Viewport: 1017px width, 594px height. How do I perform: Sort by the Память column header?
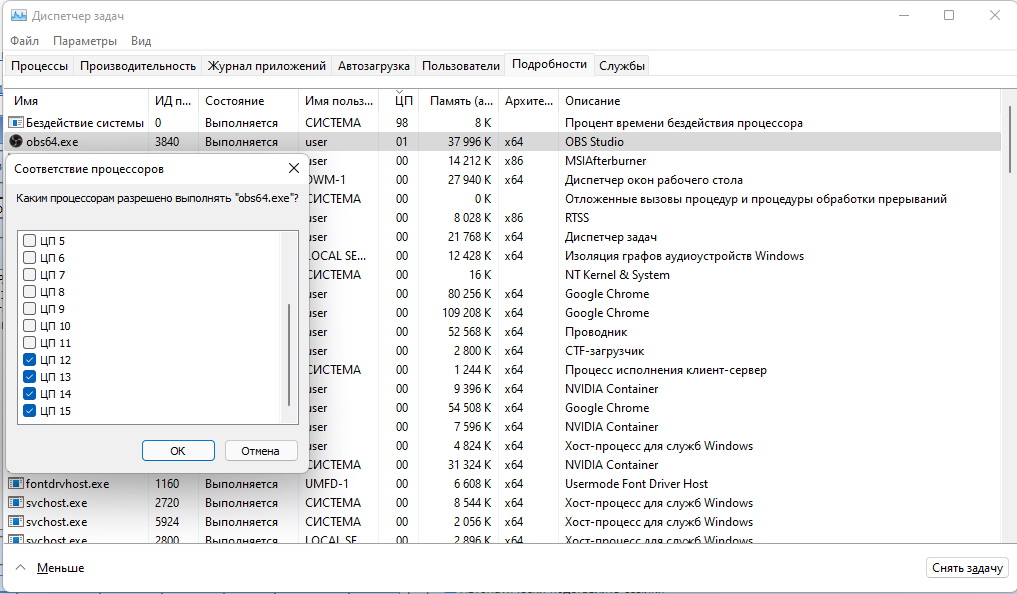click(x=460, y=101)
